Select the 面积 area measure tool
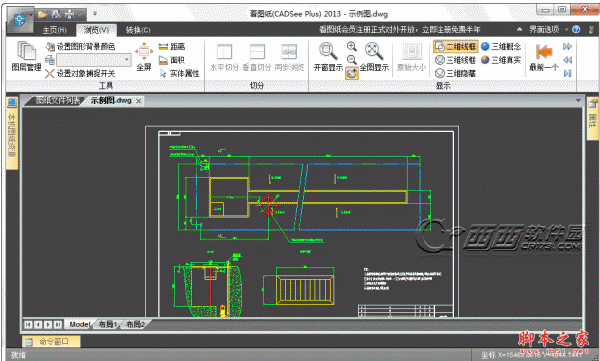The width and height of the screenshot is (600, 361). [x=172, y=60]
